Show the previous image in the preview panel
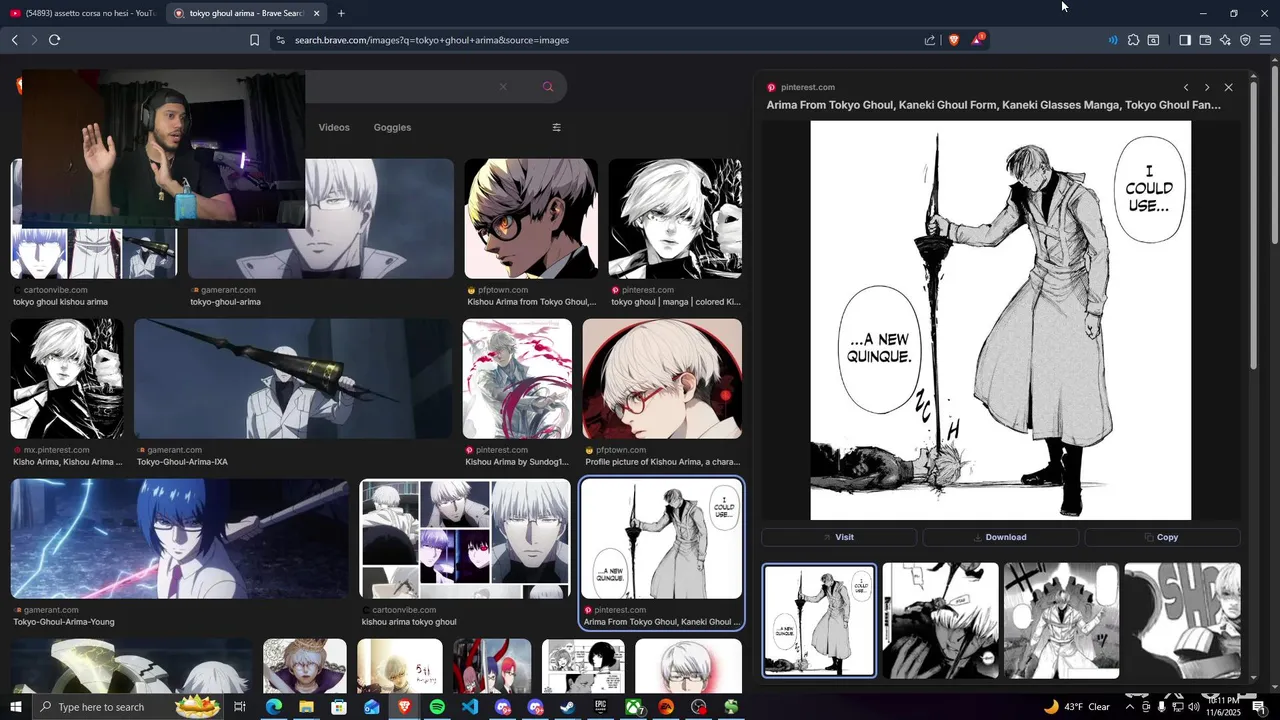The image size is (1280, 720). pos(1186,87)
